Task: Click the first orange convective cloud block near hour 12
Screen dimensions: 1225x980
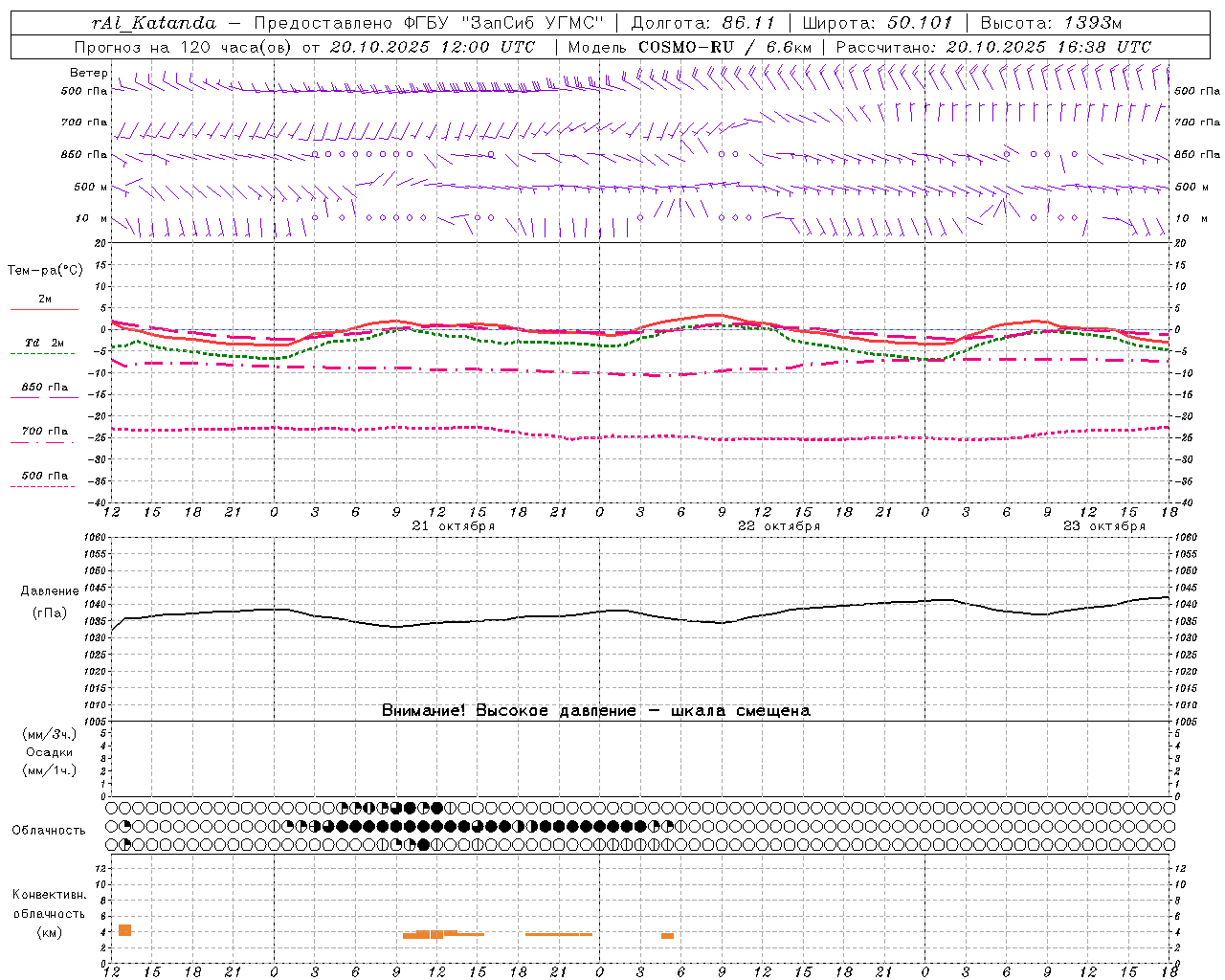Action: pos(124,930)
